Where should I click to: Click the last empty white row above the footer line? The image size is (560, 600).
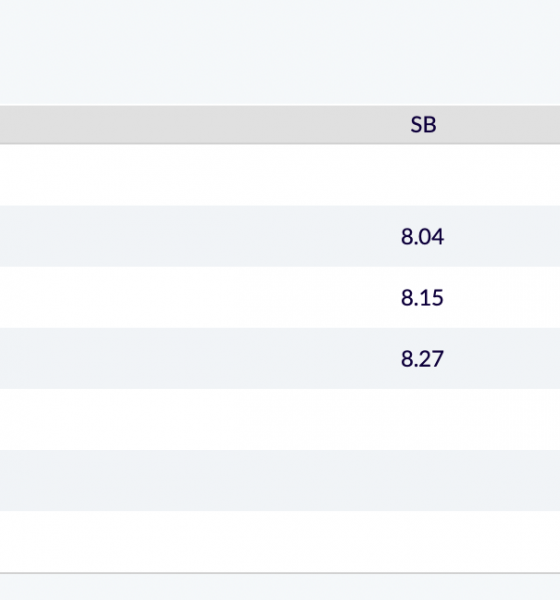(280, 542)
